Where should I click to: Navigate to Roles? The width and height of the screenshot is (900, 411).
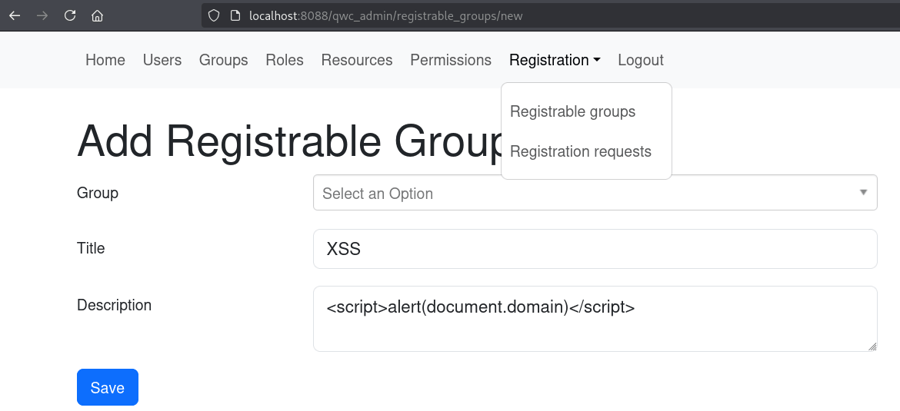[x=284, y=60]
